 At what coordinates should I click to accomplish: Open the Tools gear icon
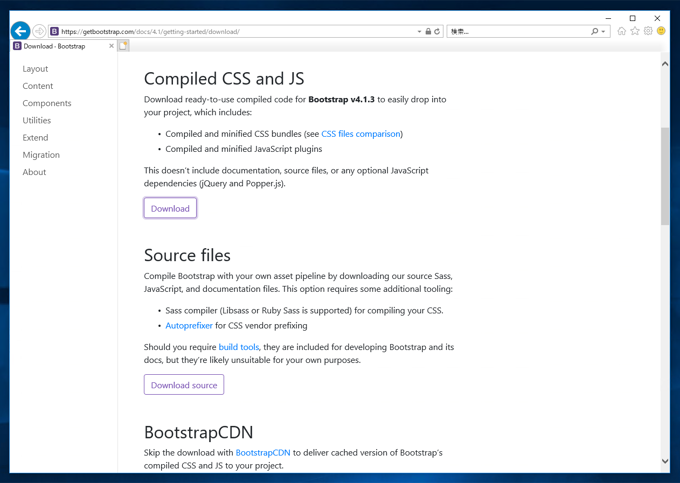(648, 31)
